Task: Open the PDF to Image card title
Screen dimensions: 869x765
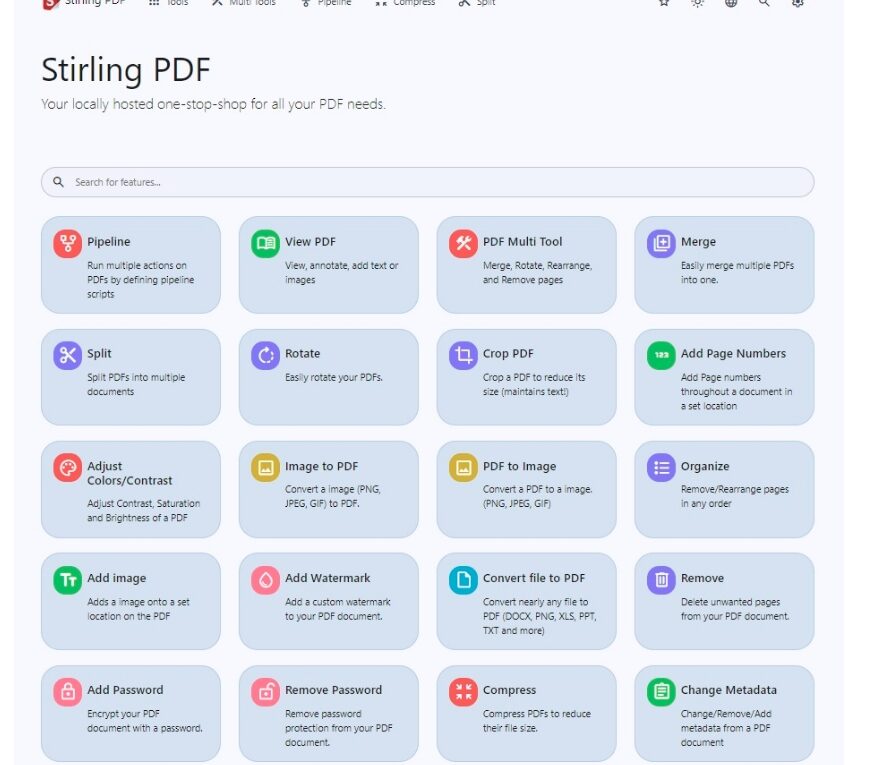Action: pos(519,466)
